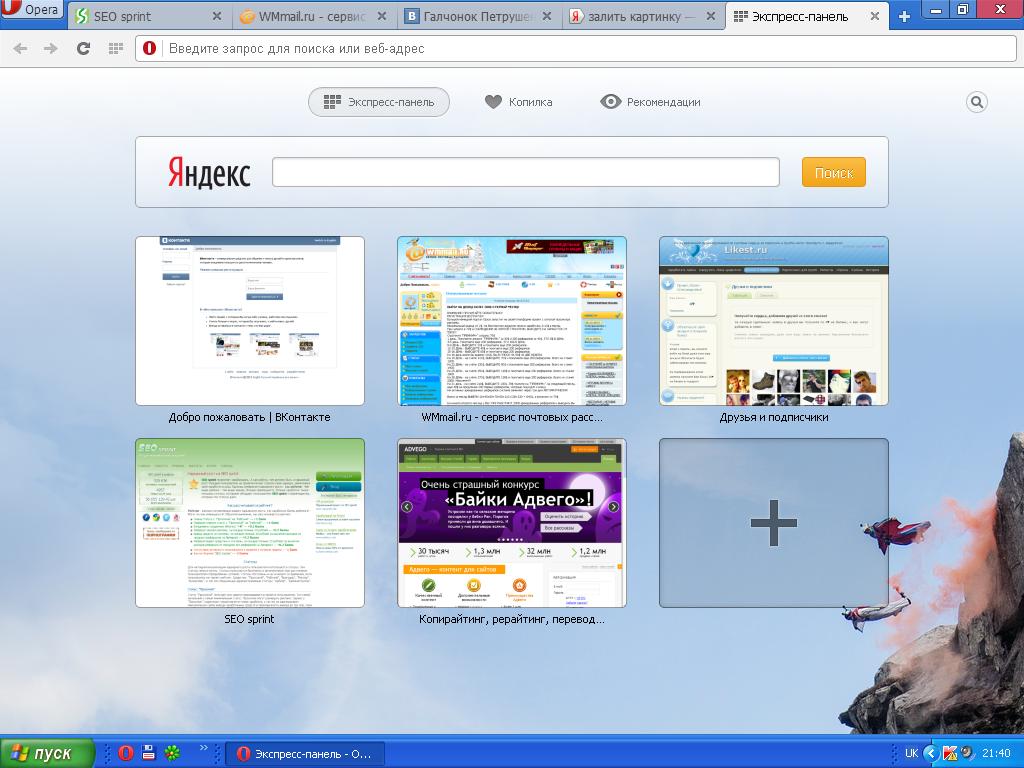Click the Добро пожаловать | ВКонтакте caption

point(249,417)
